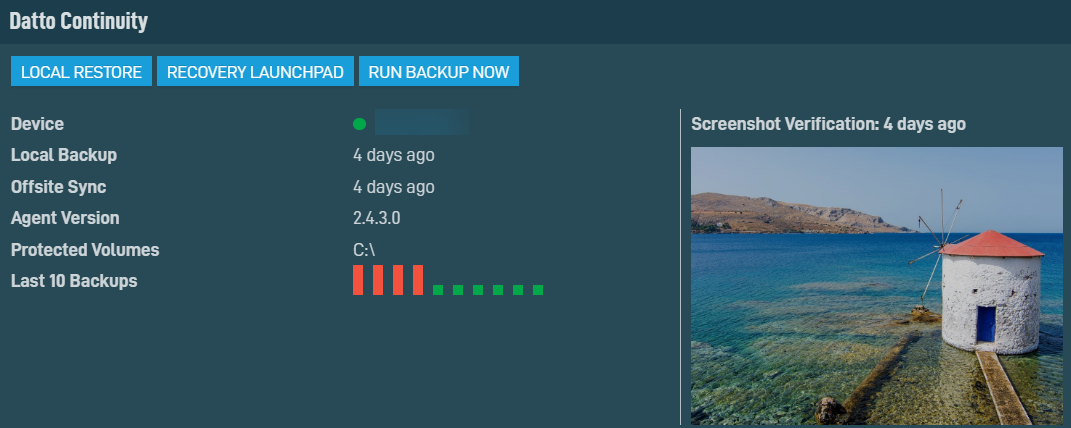This screenshot has height=428, width=1071.
Task: Click the Local Backup label
Action: point(64,156)
